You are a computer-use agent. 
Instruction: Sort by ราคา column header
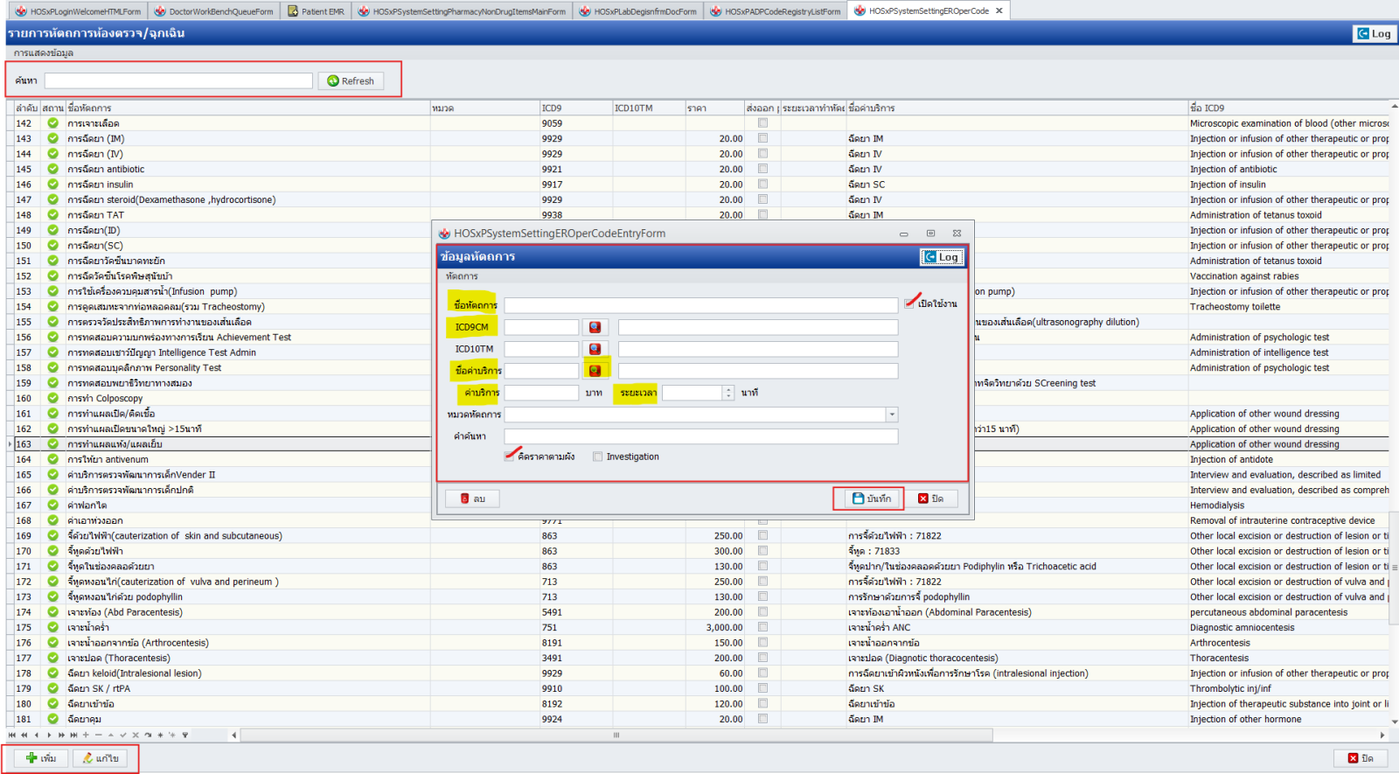tap(714, 108)
